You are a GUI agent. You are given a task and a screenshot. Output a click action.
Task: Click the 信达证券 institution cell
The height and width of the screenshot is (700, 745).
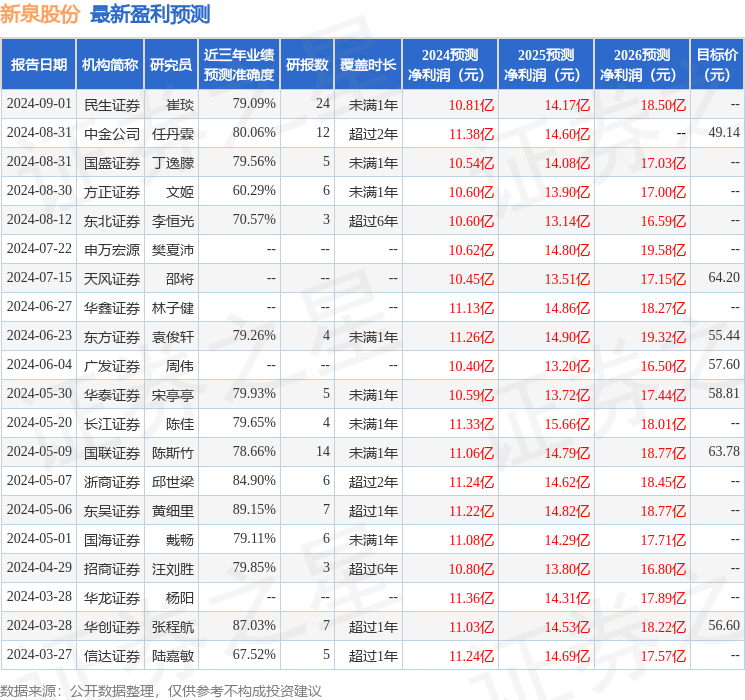[112, 656]
